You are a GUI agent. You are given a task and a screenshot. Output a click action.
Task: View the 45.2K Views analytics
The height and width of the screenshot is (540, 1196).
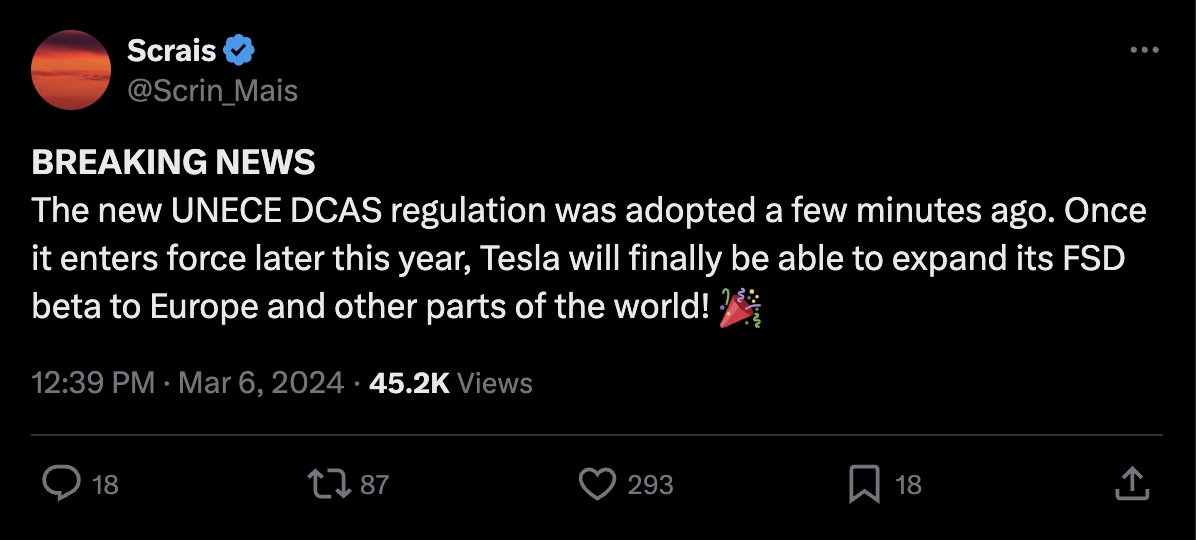tap(450, 382)
